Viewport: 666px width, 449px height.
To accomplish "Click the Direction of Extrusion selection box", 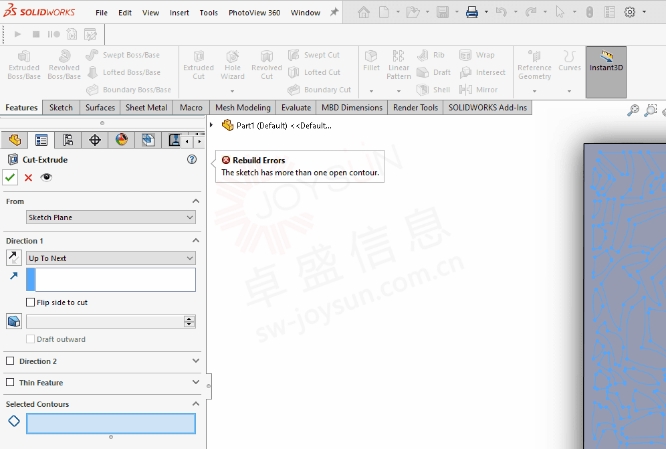I will coord(111,280).
